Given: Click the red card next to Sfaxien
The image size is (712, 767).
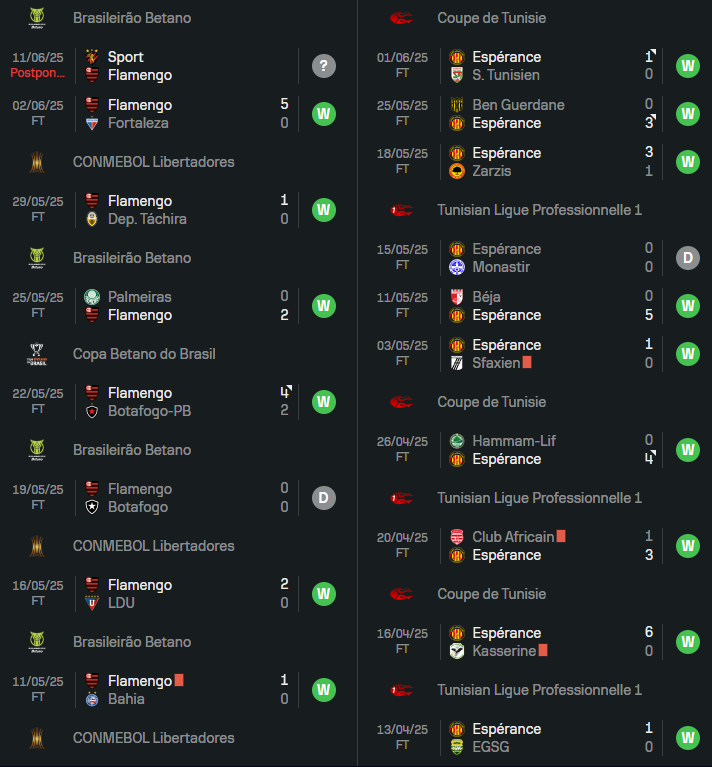Looking at the screenshot, I should [527, 362].
